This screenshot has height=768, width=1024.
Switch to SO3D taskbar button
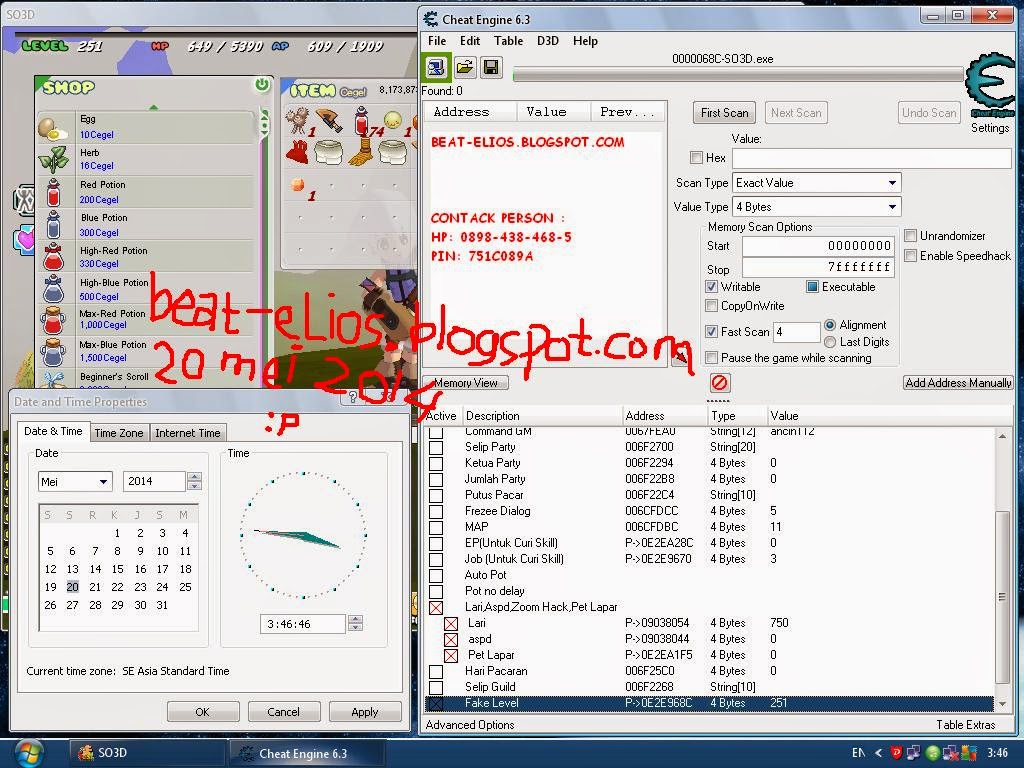tap(146, 753)
